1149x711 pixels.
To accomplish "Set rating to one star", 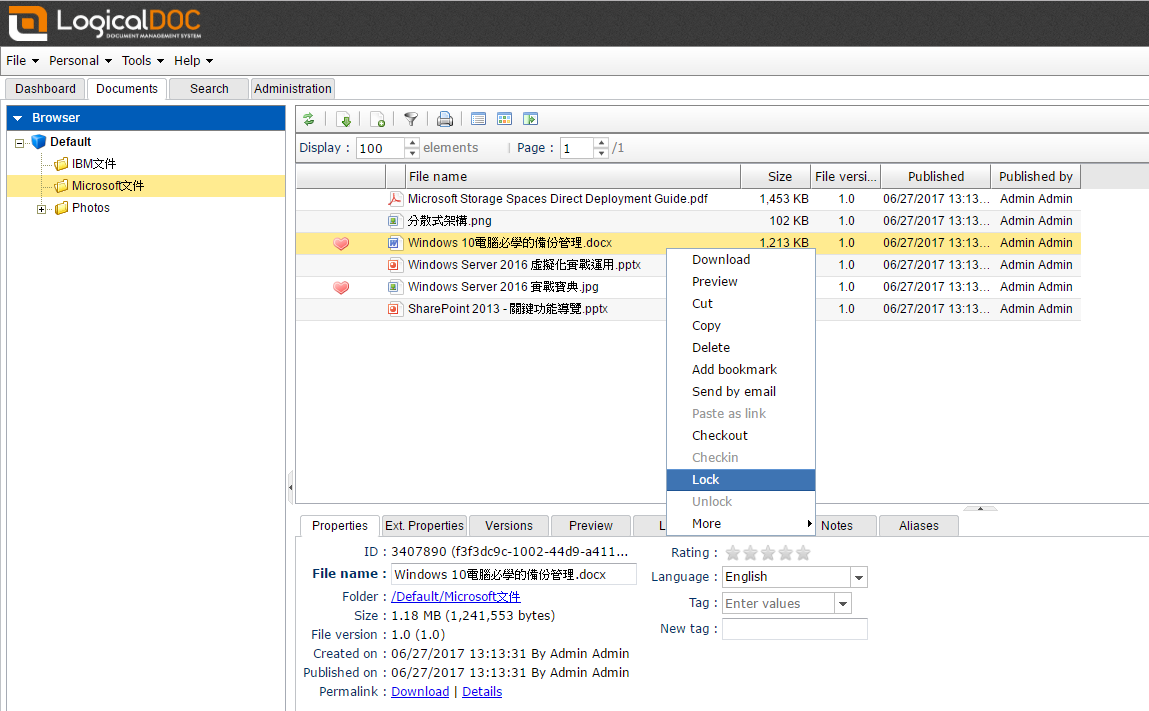I will coord(732,553).
